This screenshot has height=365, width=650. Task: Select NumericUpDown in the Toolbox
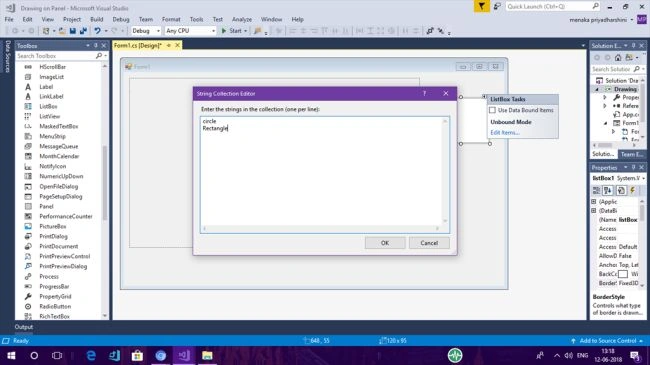pyautogui.click(x=61, y=176)
